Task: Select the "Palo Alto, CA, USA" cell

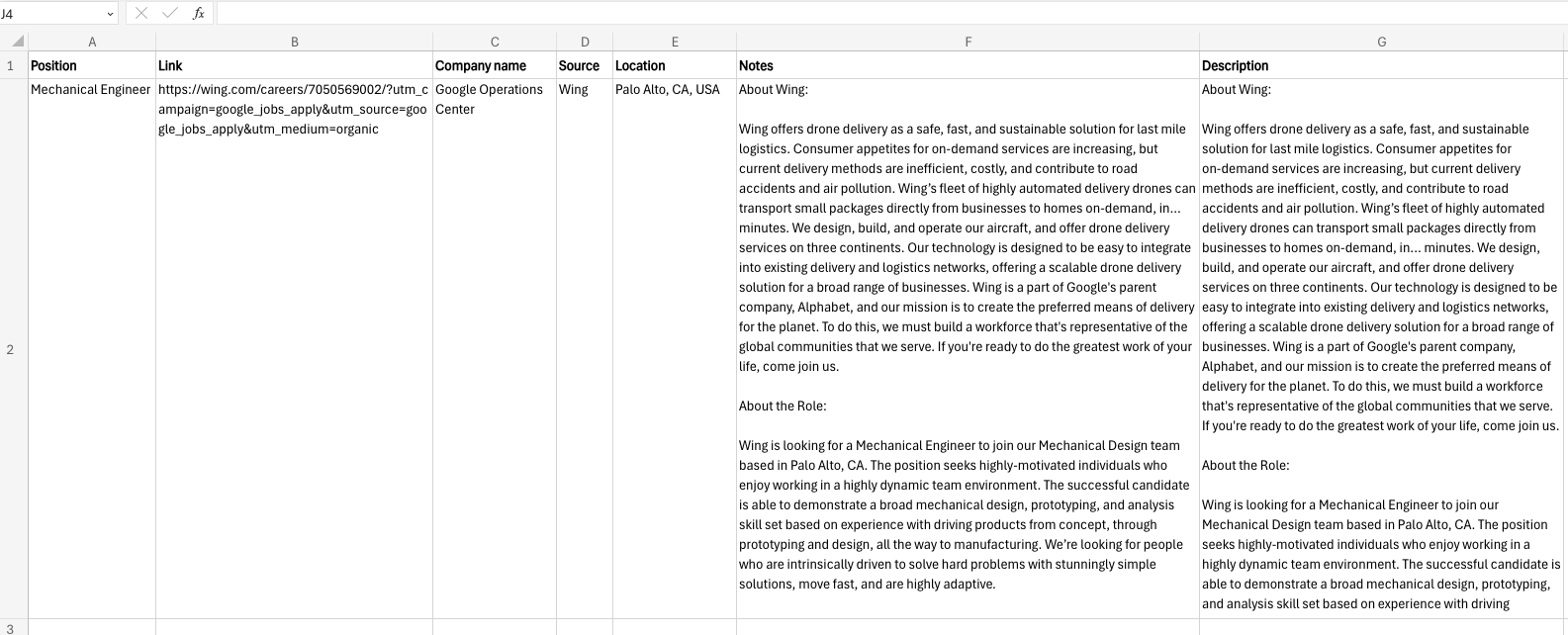Action: coord(675,349)
